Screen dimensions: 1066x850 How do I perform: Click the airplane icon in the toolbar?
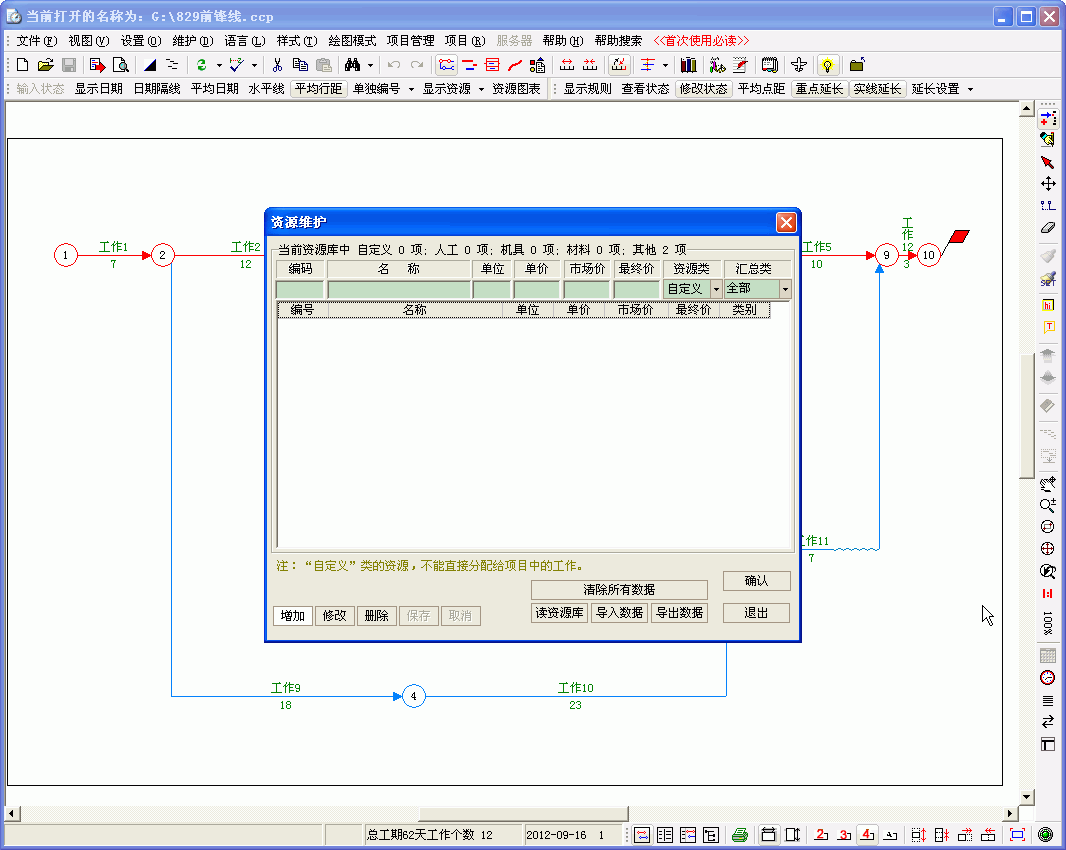pyautogui.click(x=799, y=65)
